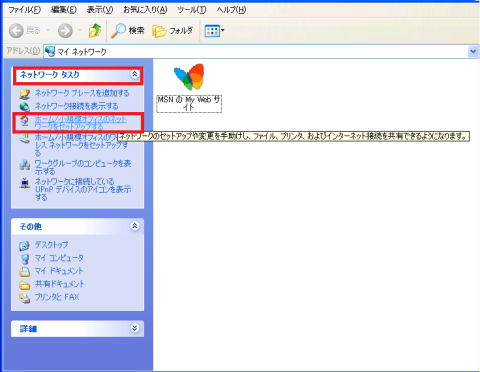Viewport: 480px width, 372px height.
Task: Click ネットワーク接続を表示する link
Action: (x=77, y=106)
